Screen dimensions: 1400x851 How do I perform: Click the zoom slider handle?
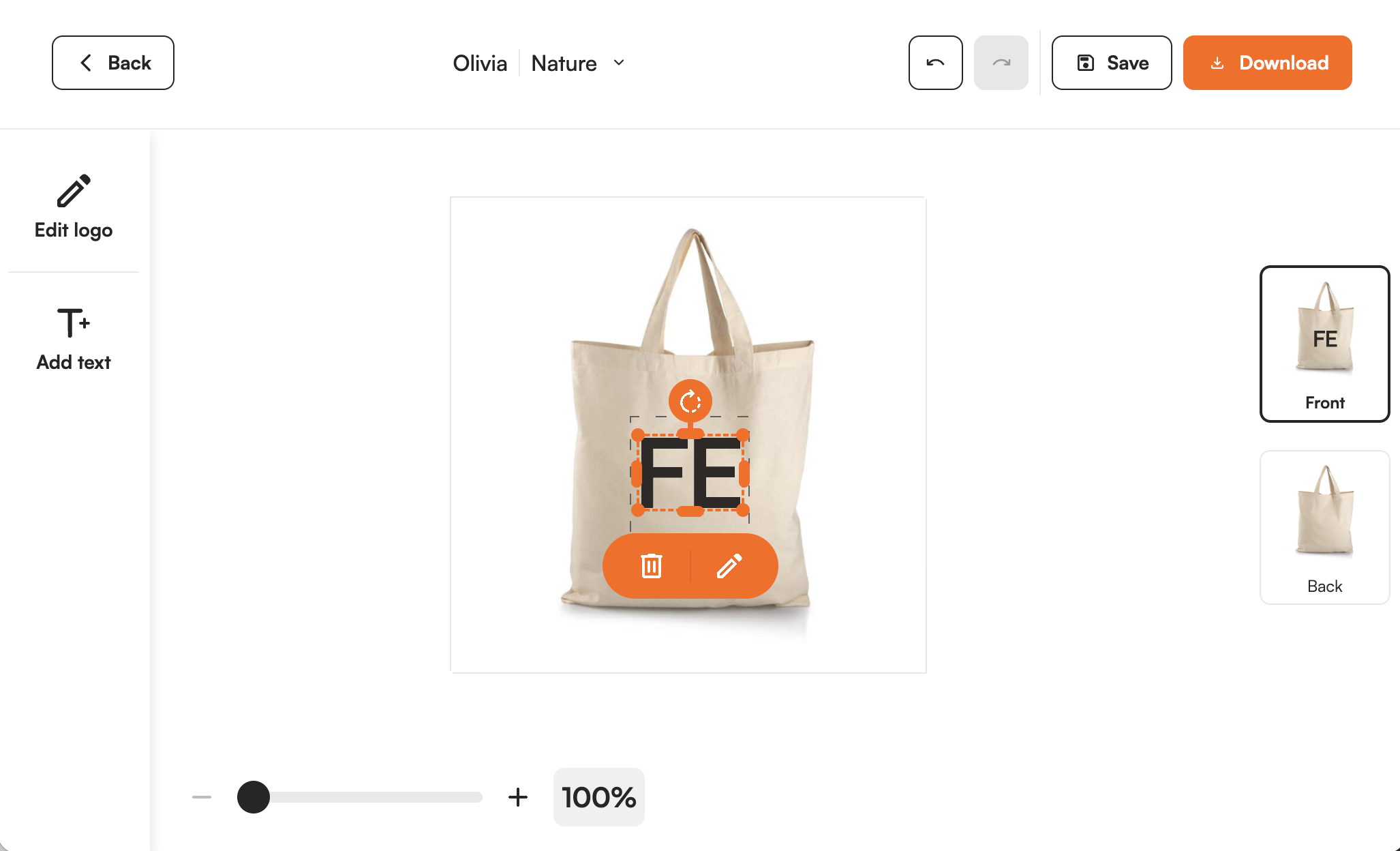click(254, 796)
